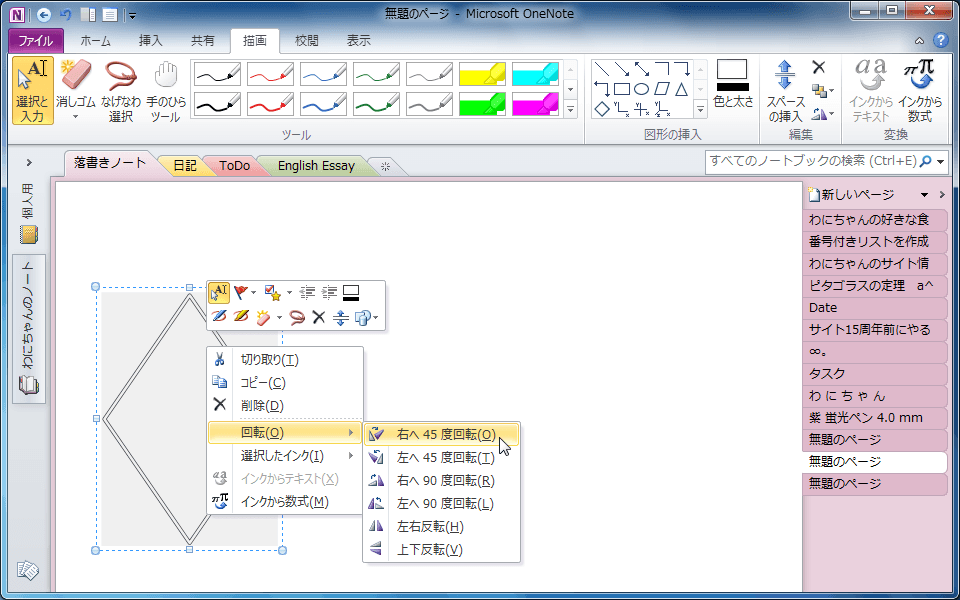Click the delete X icon in 編集 group

coord(819,67)
